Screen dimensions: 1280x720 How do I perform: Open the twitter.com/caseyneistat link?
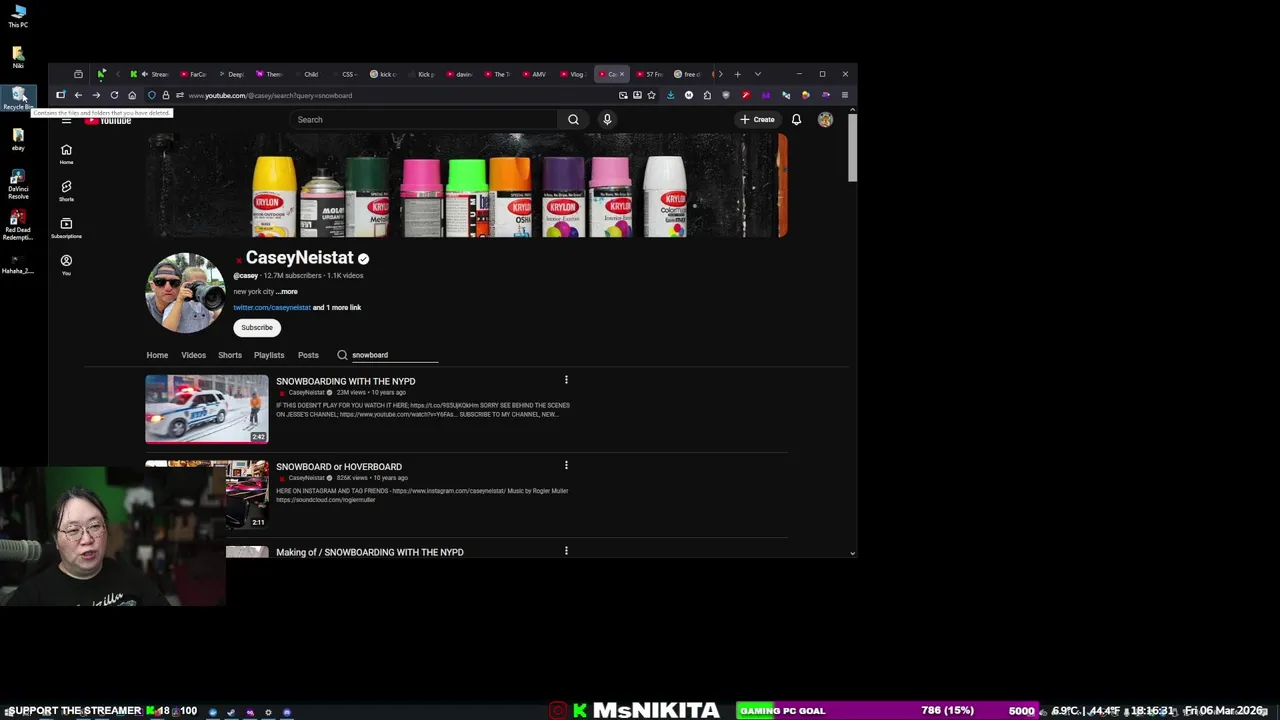(272, 308)
